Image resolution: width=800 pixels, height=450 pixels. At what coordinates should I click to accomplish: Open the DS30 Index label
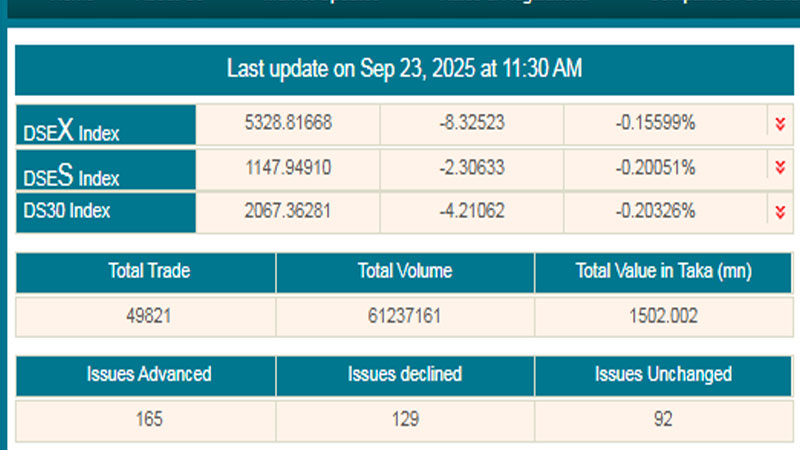(x=67, y=211)
